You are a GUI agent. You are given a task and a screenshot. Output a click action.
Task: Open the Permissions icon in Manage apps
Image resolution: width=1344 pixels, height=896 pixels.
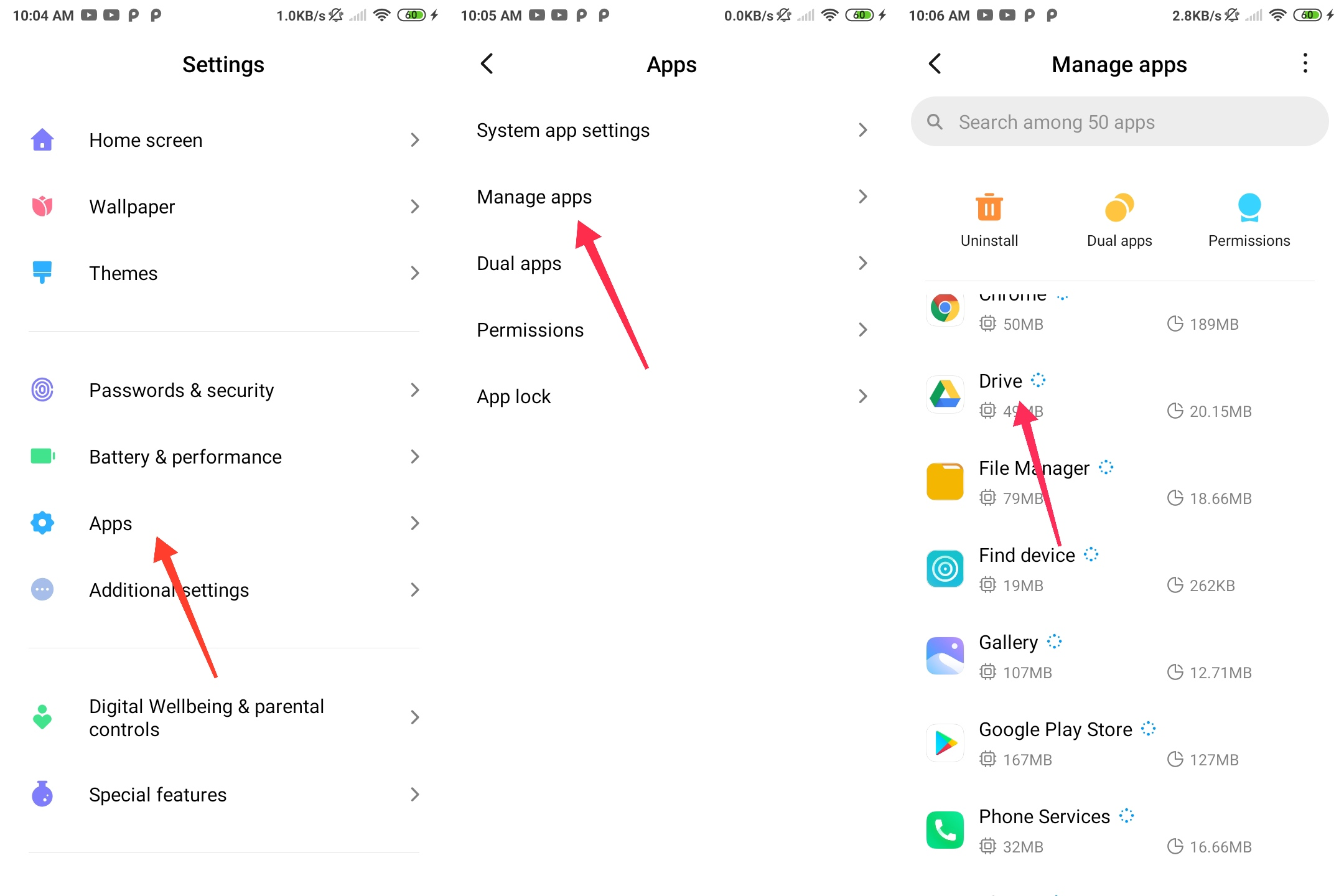pyautogui.click(x=1249, y=206)
